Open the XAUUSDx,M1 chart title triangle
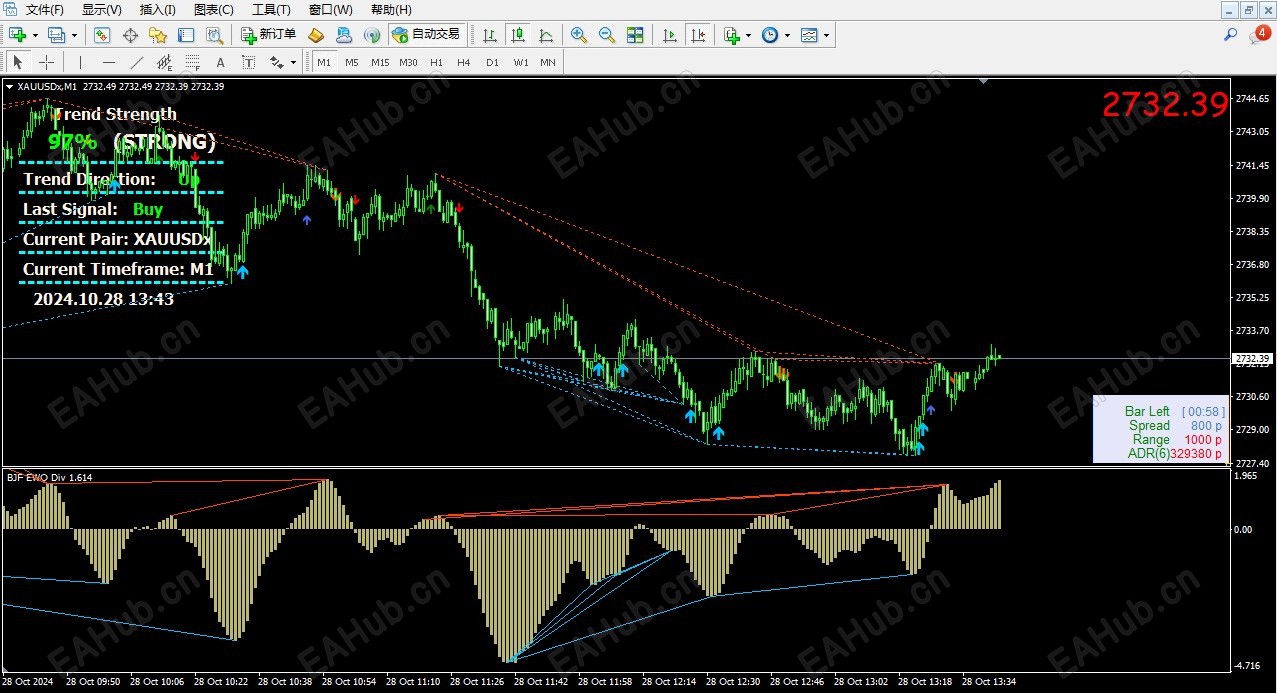 coord(9,86)
